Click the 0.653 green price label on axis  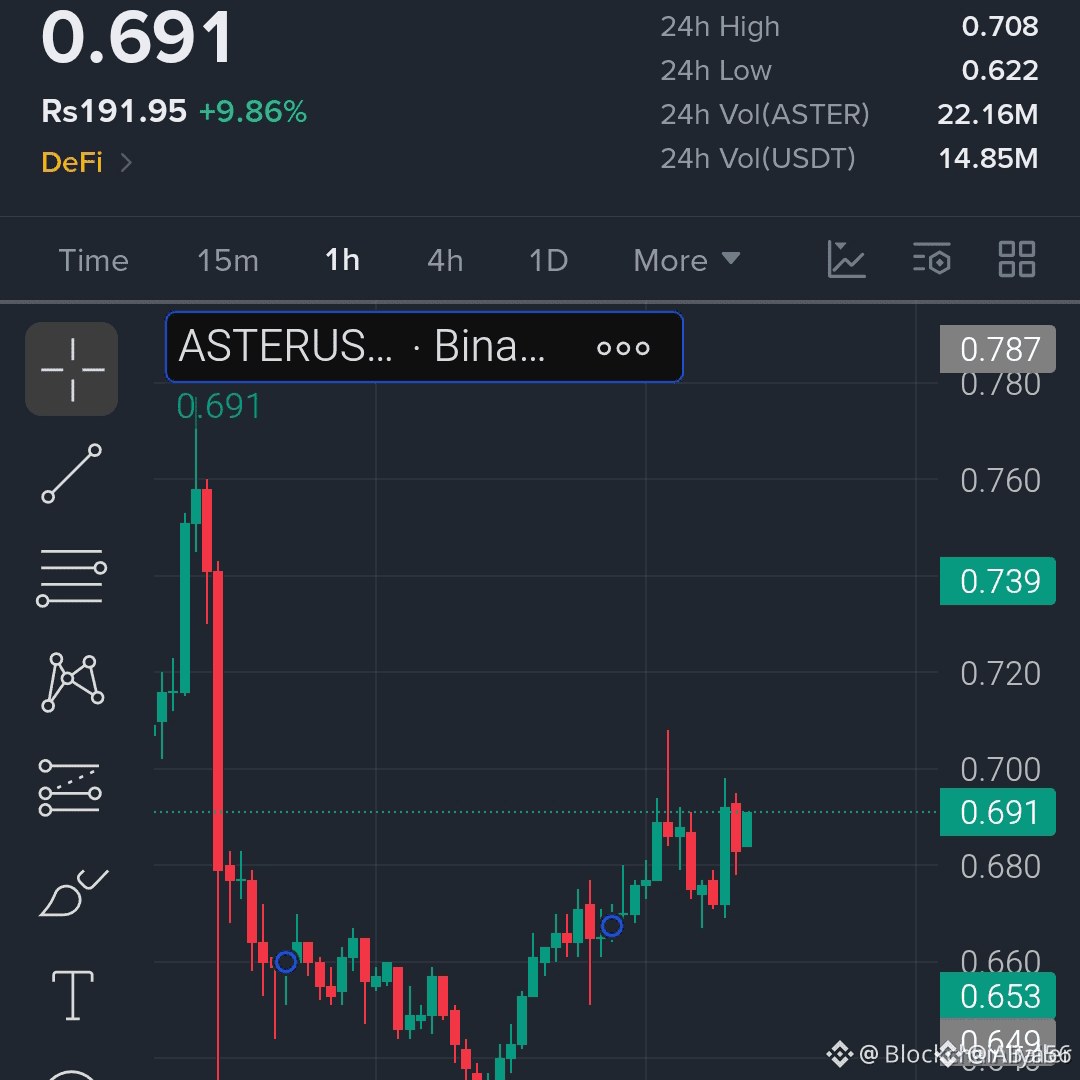[998, 996]
